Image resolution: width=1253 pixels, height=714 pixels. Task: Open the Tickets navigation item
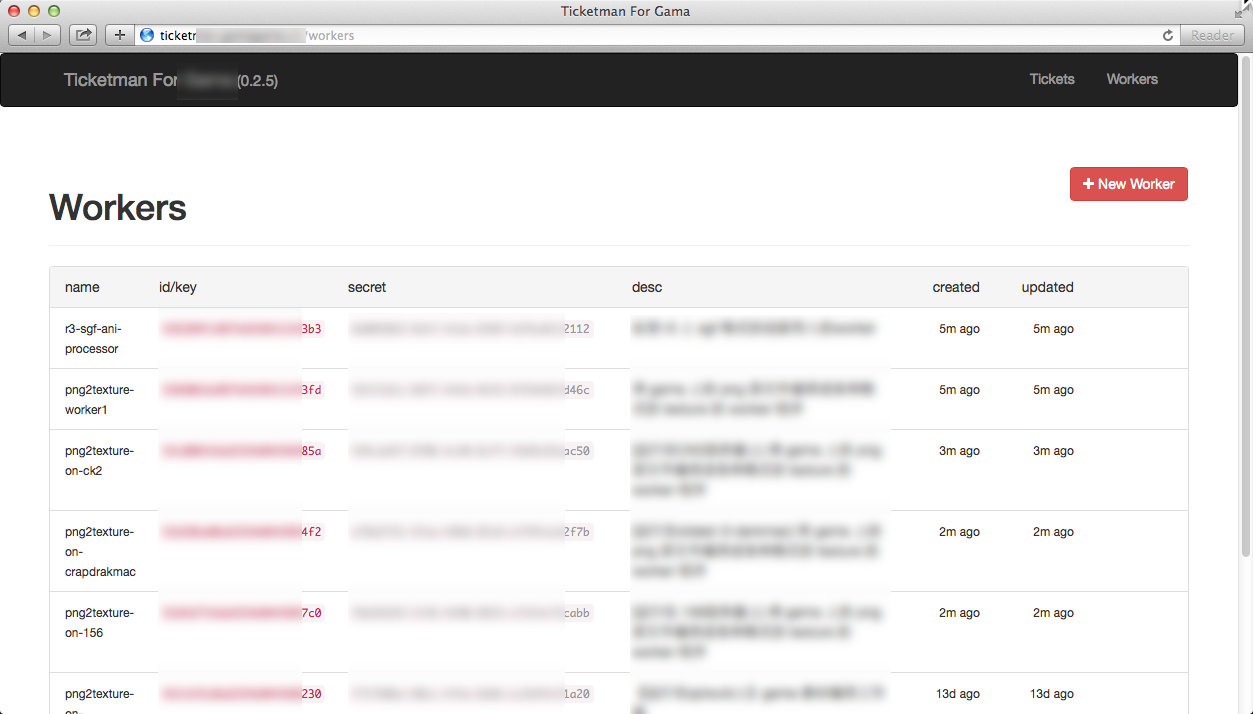point(1051,79)
